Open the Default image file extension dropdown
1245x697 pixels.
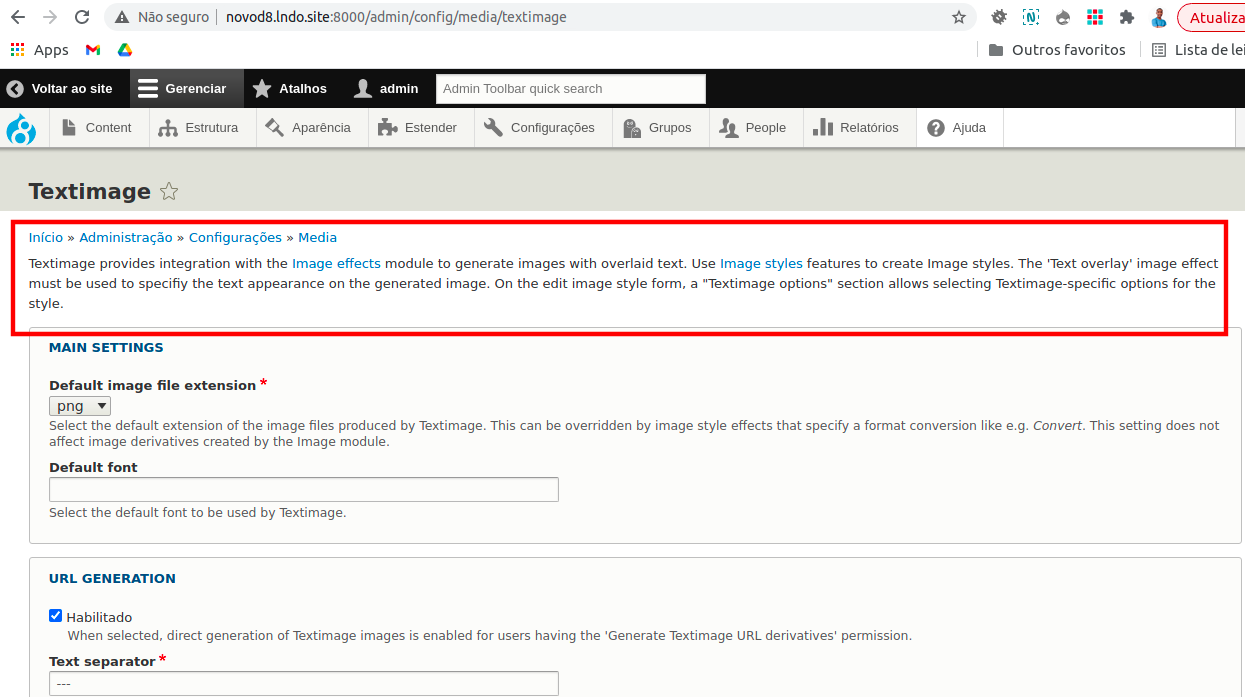pos(80,406)
